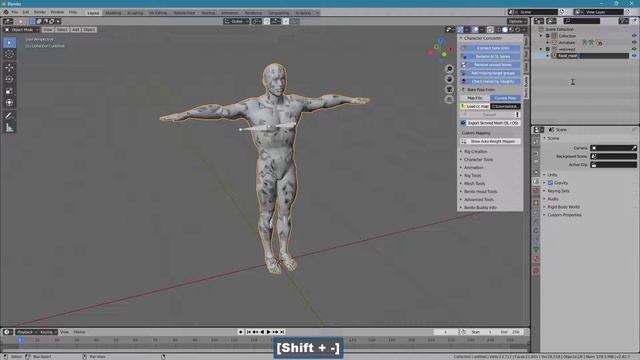Select the Annotate tool
Image resolution: width=640 pixels, height=360 pixels.
click(x=9, y=116)
